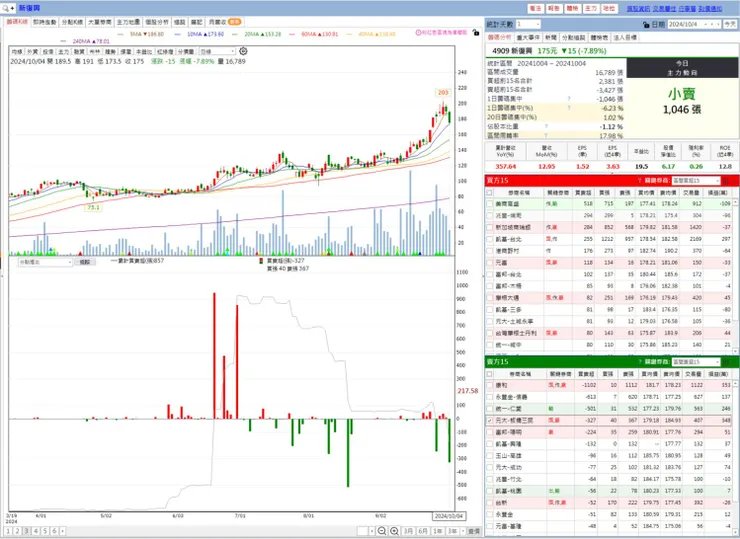The height and width of the screenshot is (539, 740).
Task: Click the 均線 chart toolbar item
Action: [x=17, y=51]
